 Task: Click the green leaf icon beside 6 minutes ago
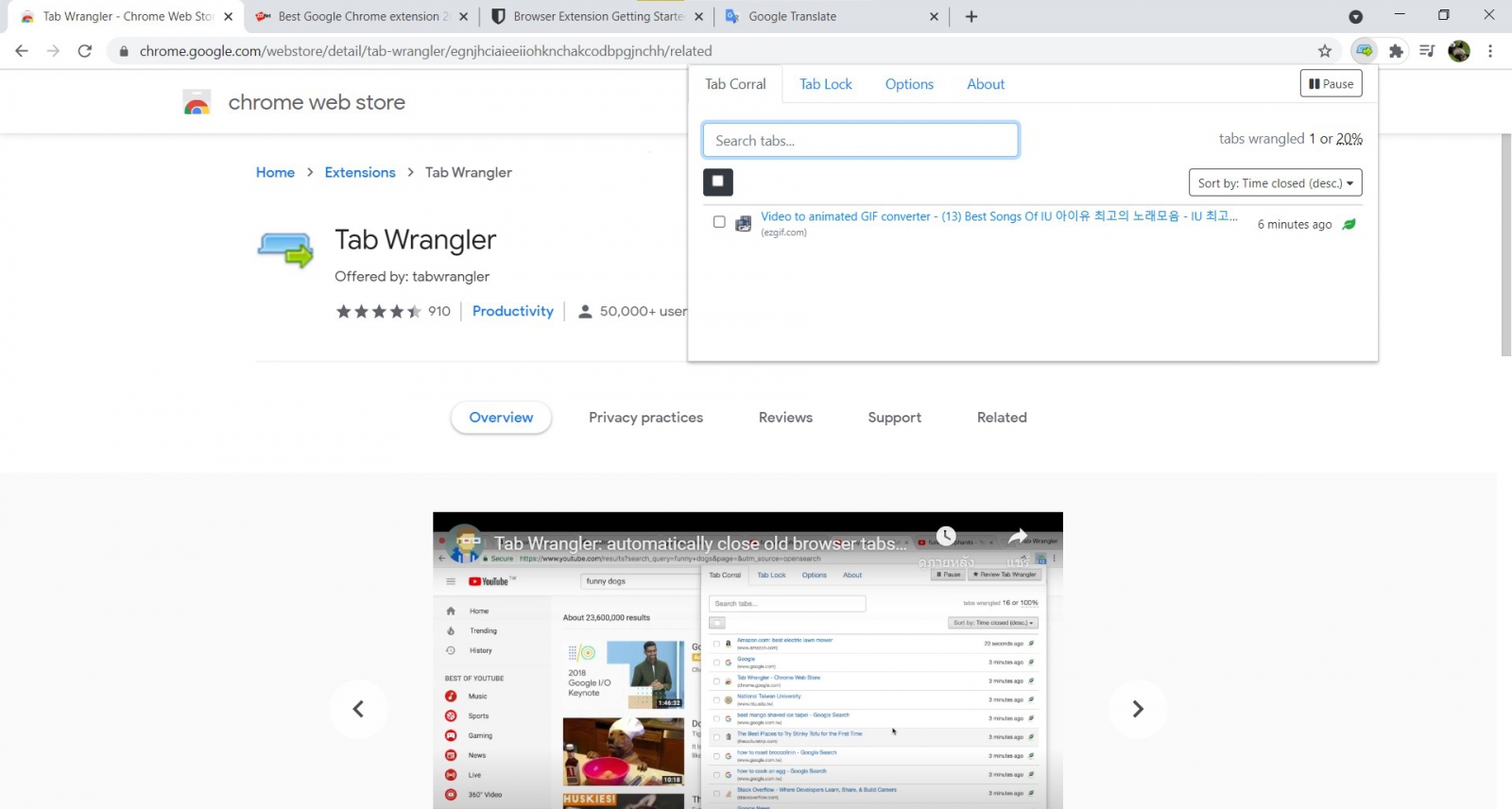tap(1349, 224)
